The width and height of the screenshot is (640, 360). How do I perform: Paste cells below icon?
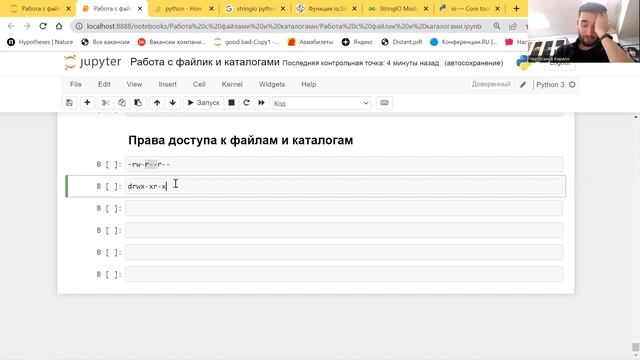[138, 103]
